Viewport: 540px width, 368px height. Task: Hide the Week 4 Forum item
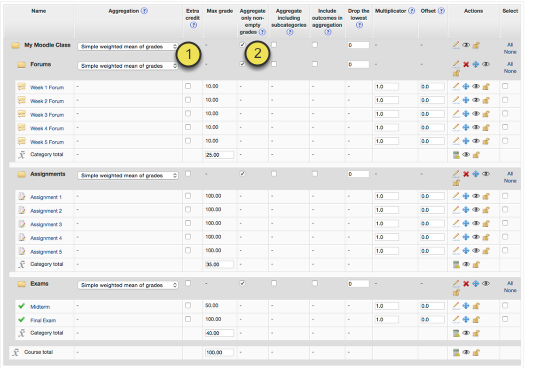(476, 127)
